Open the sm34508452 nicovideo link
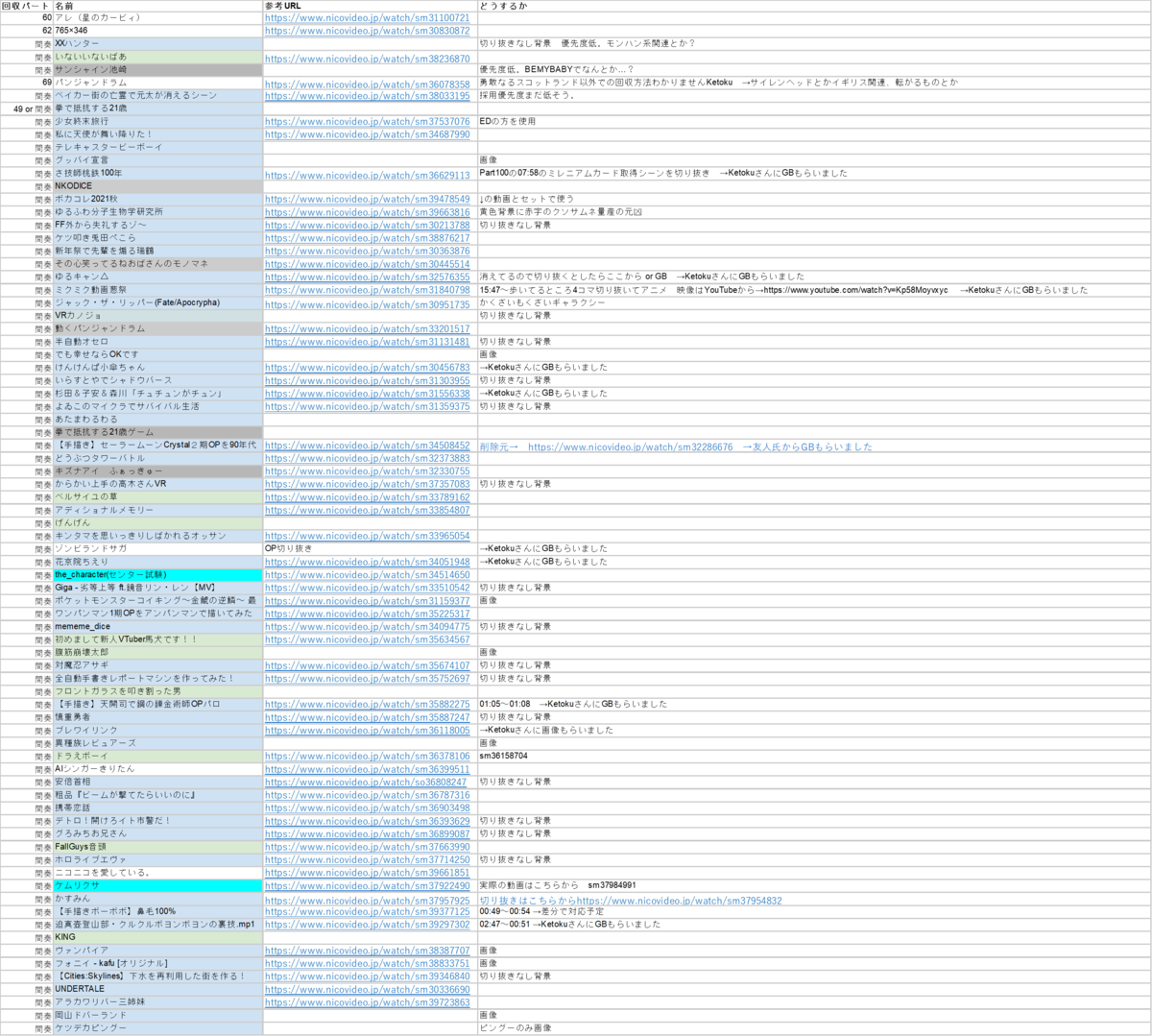1152x1036 pixels. point(368,446)
